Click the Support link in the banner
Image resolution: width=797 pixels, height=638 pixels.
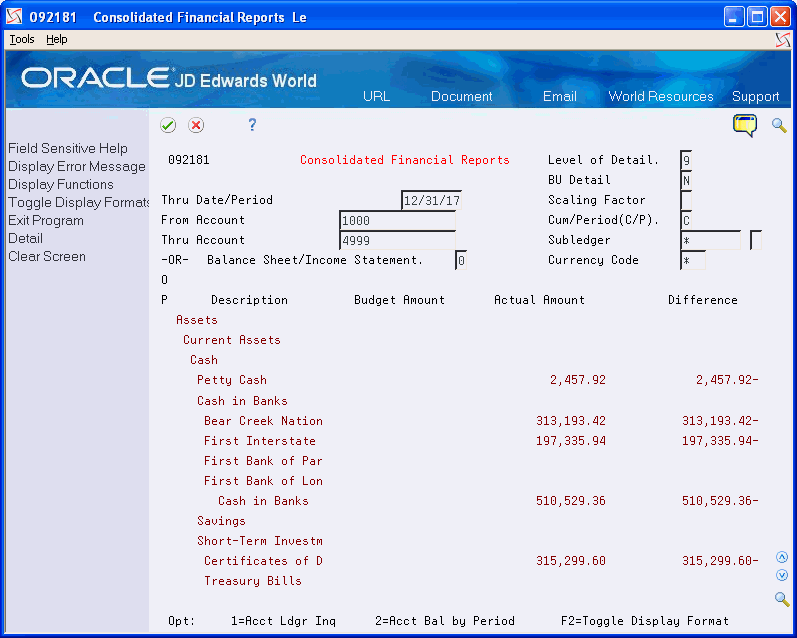[755, 96]
